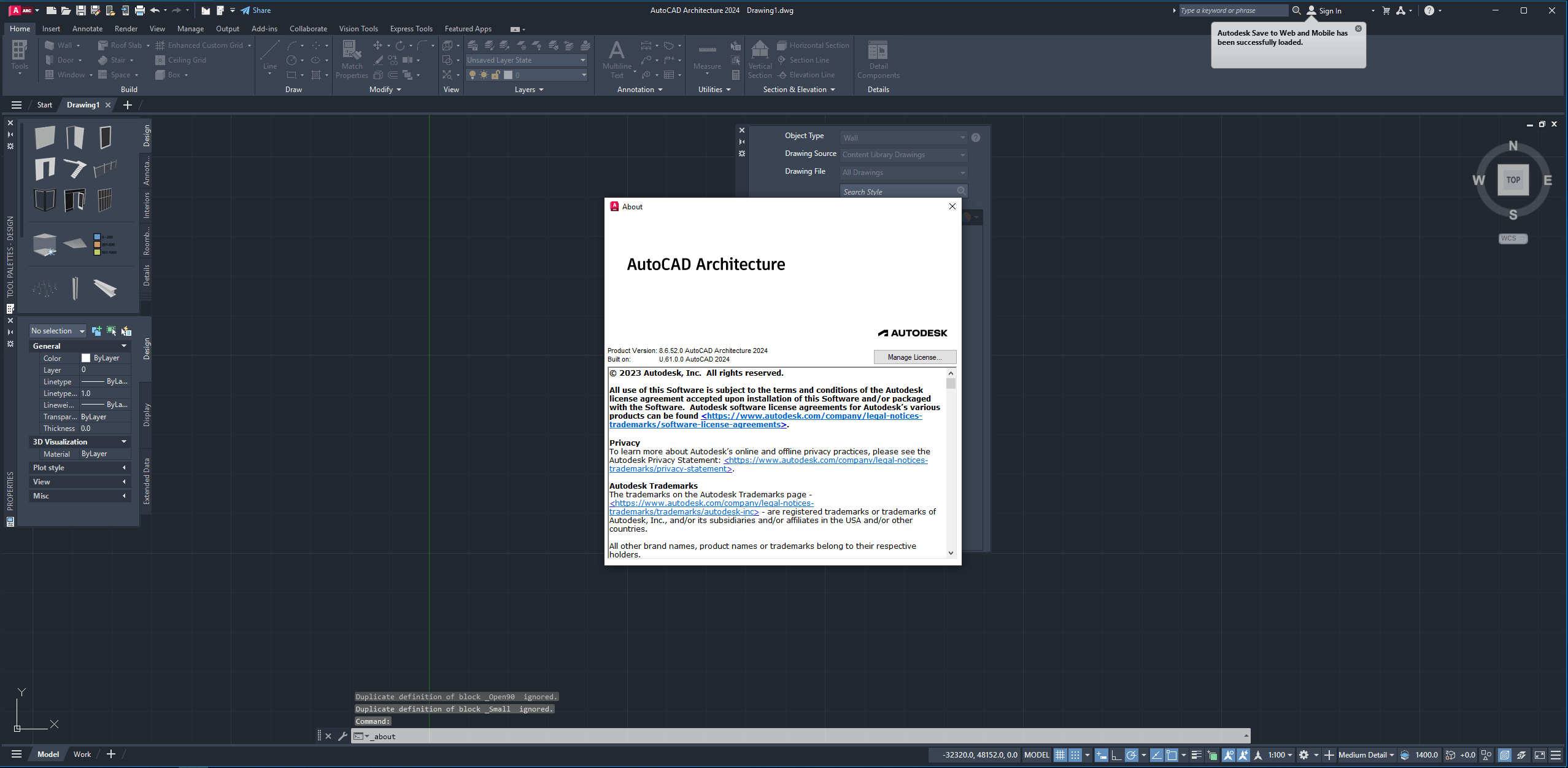Click help icon in Styles Browser

976,138
